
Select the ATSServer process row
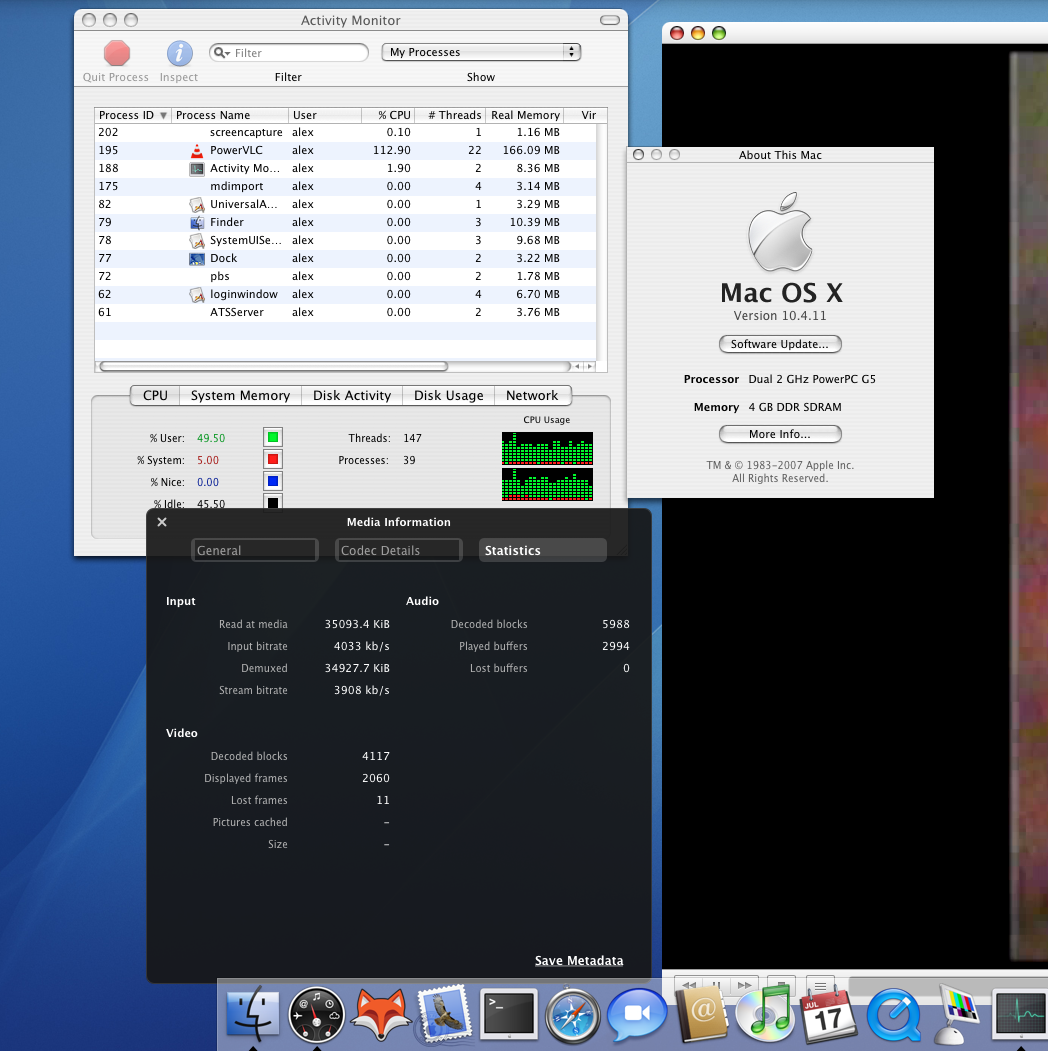point(345,312)
